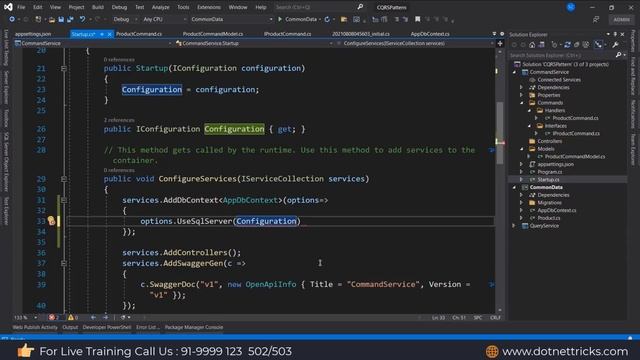The height and width of the screenshot is (360, 640).
Task: Open the Analyze menu
Action: [x=160, y=7]
